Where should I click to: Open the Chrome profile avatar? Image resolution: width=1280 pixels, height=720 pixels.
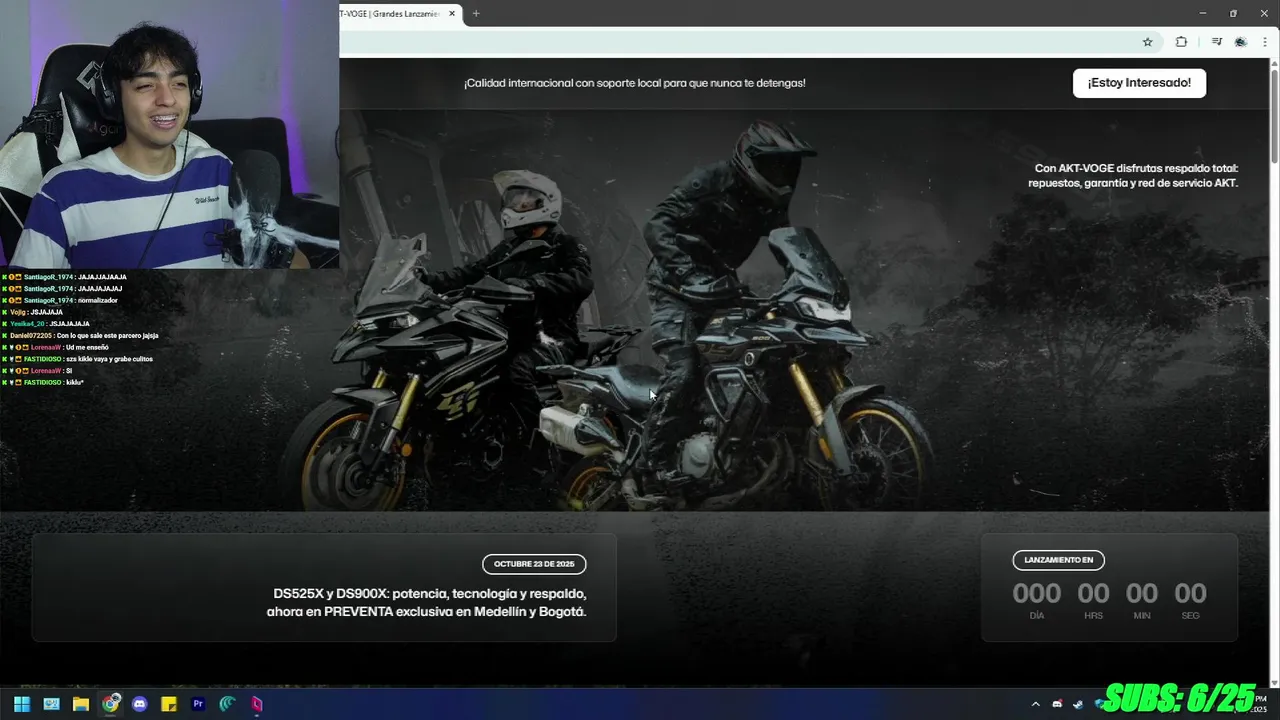tap(1240, 42)
